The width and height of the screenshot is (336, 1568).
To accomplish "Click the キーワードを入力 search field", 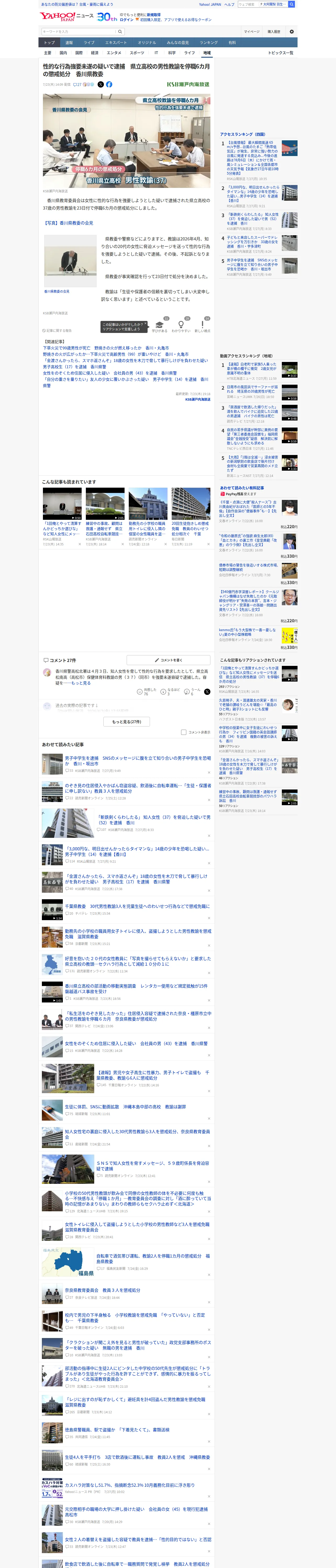I will click(x=78, y=32).
